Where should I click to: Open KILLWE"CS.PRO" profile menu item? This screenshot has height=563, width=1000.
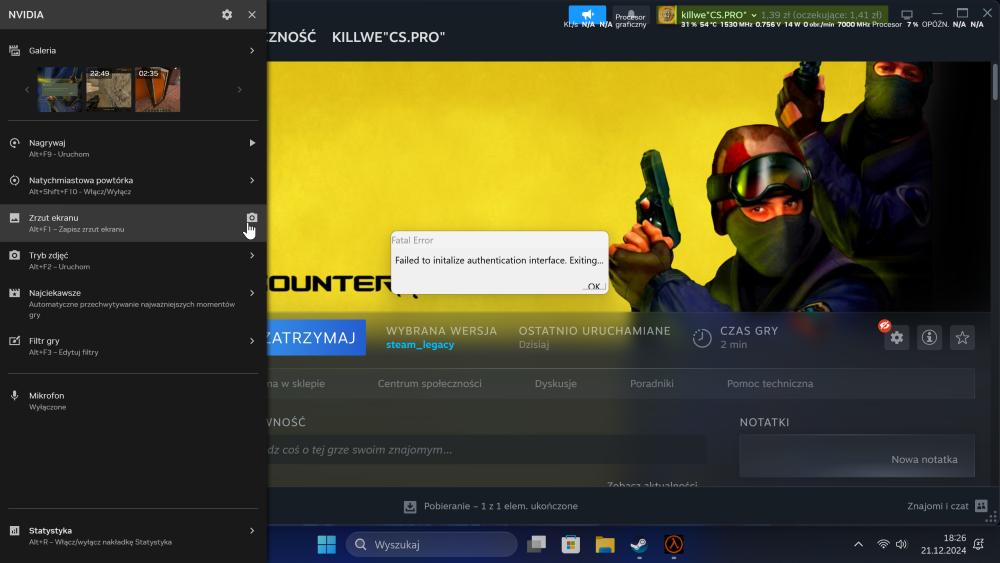[x=388, y=37]
